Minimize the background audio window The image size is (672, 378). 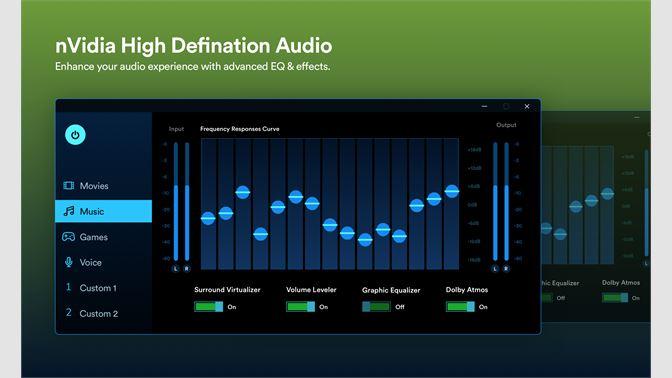[x=637, y=117]
